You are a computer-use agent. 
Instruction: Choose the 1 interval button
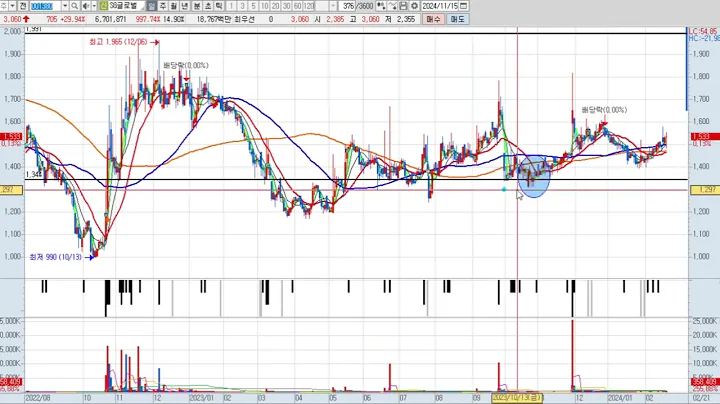point(231,6)
